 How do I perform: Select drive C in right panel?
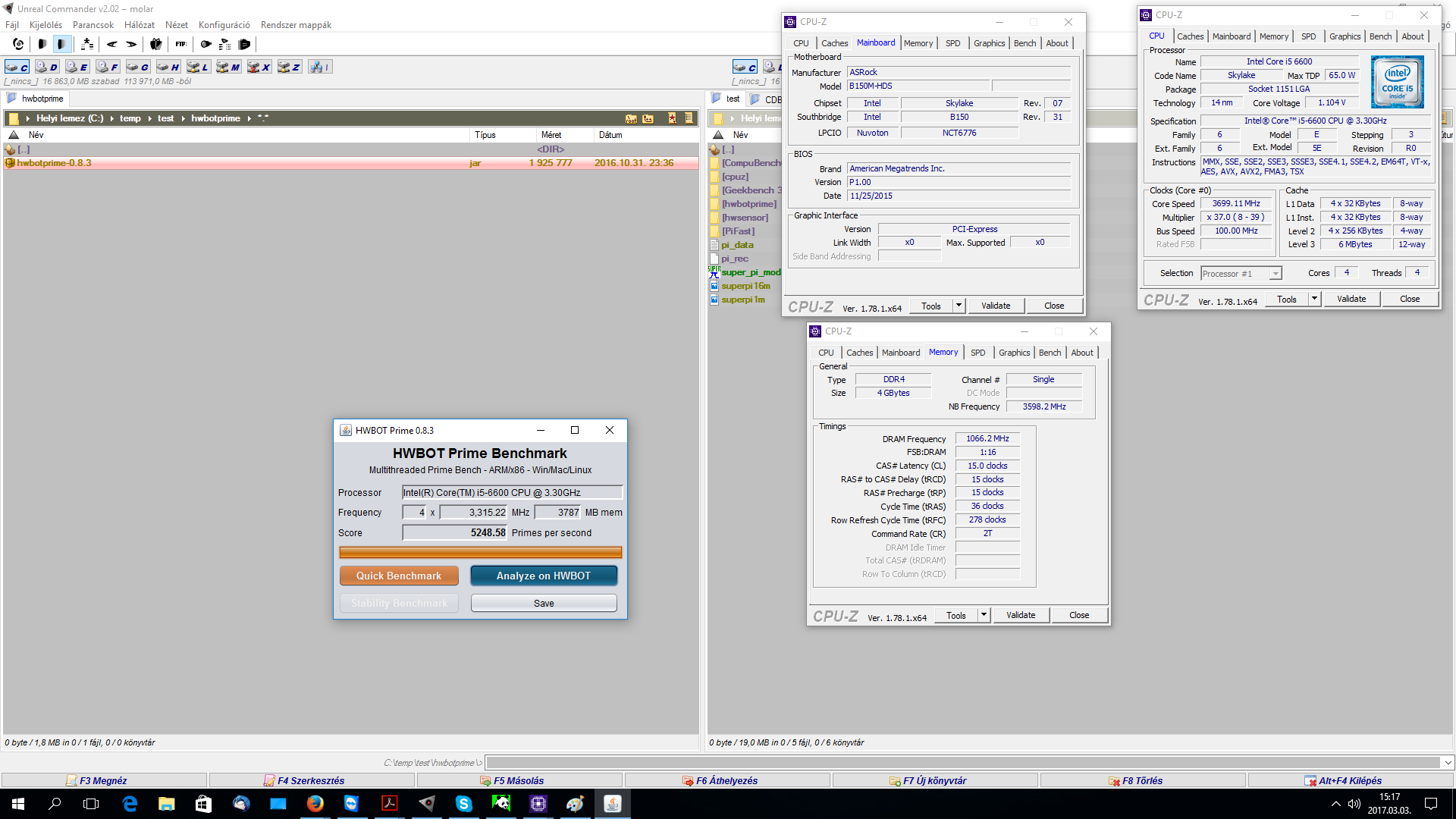745,67
